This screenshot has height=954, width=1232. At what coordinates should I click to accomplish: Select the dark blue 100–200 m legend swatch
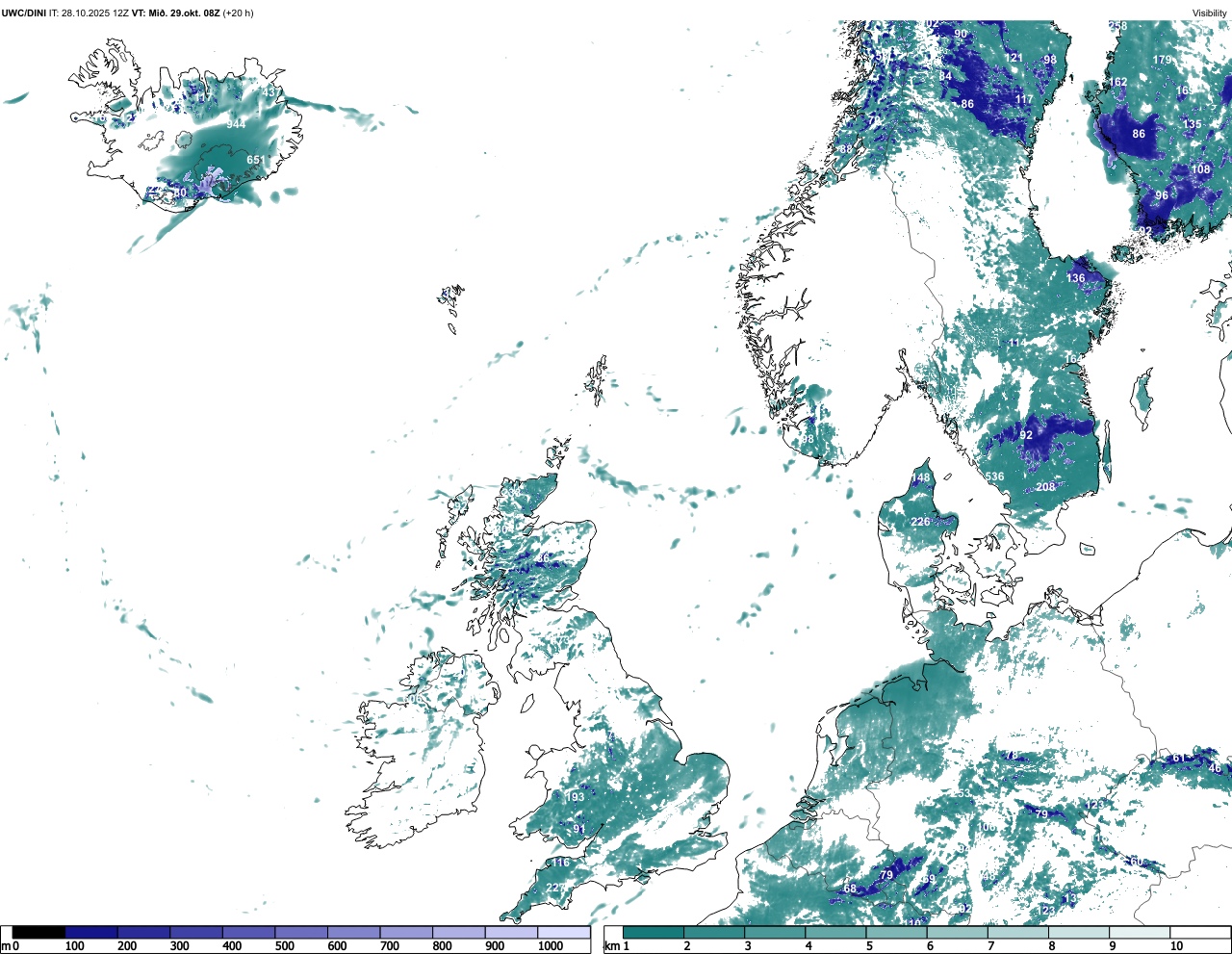pos(91,932)
